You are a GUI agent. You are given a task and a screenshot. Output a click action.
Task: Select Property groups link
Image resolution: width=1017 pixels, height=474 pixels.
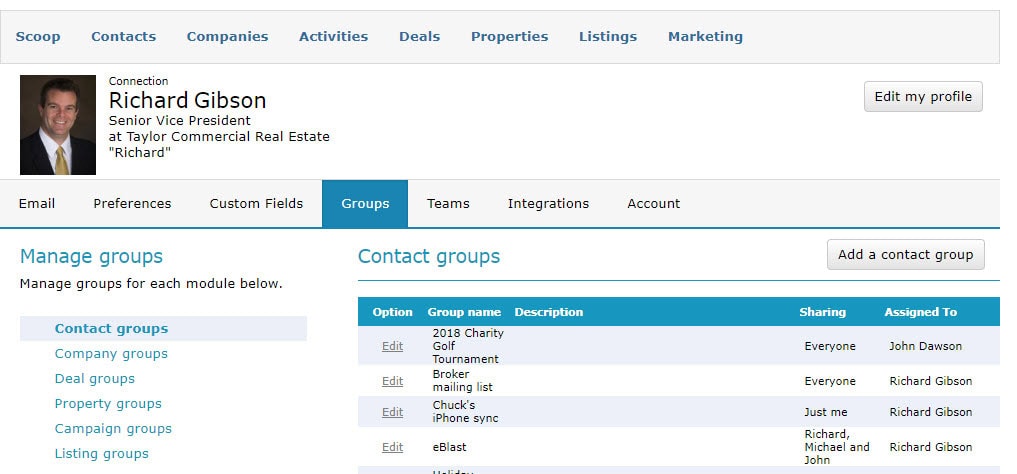[x=108, y=403]
